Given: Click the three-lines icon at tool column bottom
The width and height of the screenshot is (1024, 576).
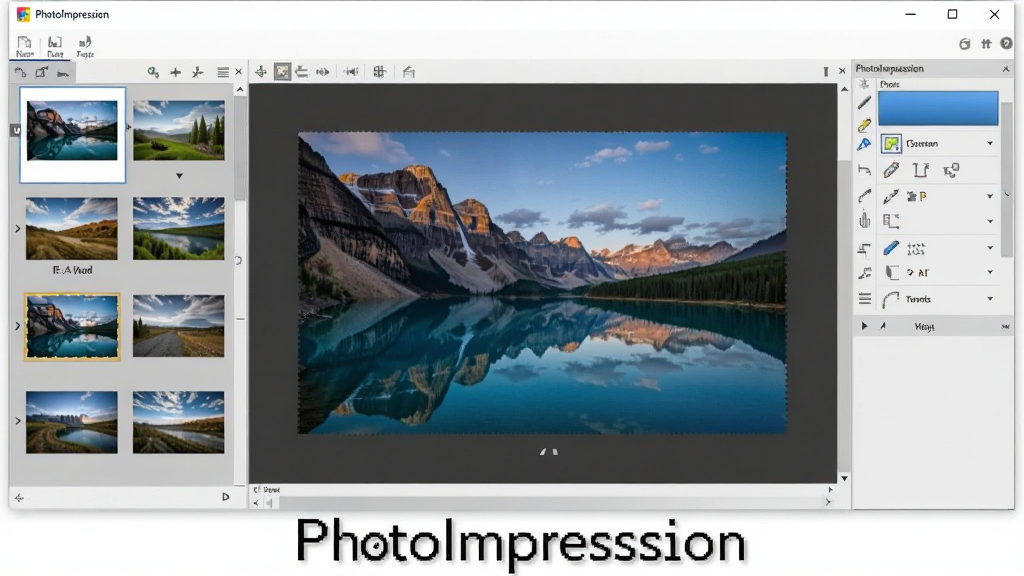Looking at the screenshot, I should tap(865, 299).
